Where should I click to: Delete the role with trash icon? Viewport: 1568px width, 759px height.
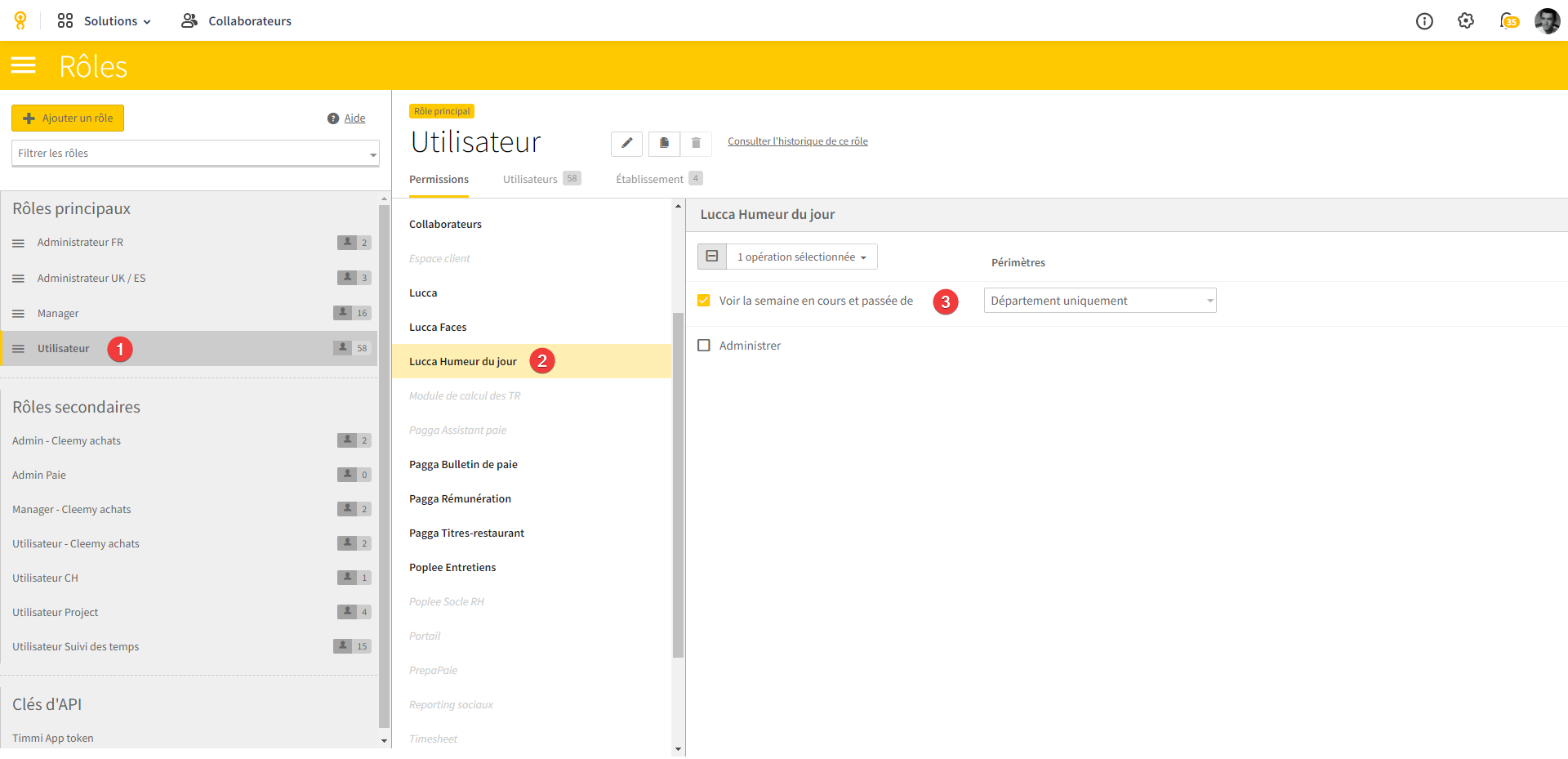point(696,143)
